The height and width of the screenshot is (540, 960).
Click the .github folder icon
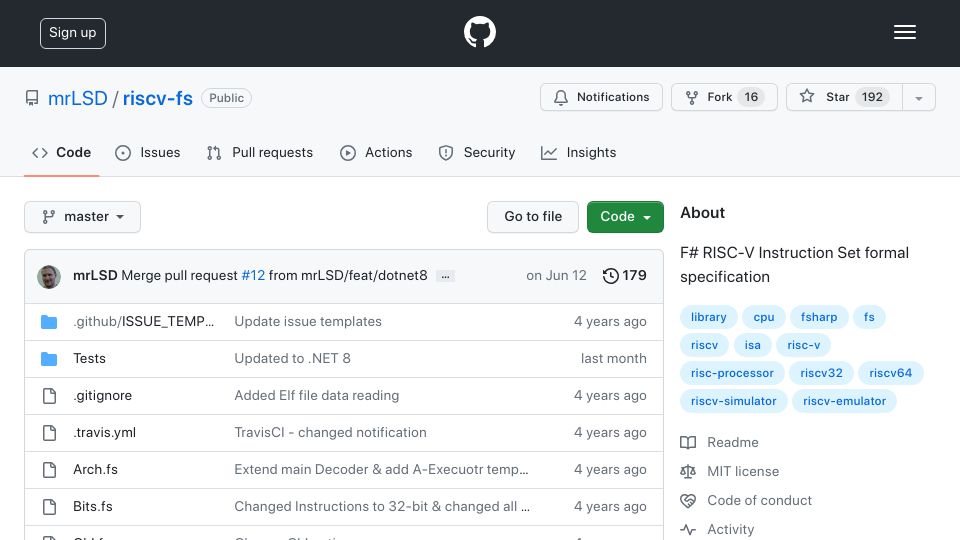coord(49,321)
